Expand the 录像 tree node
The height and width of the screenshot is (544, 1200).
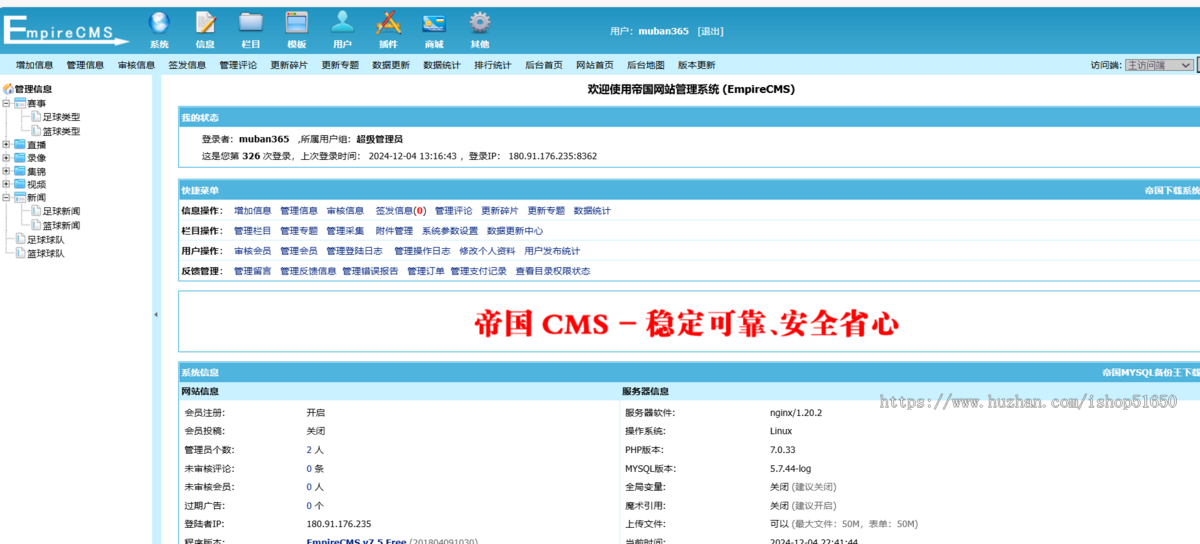pos(7,158)
